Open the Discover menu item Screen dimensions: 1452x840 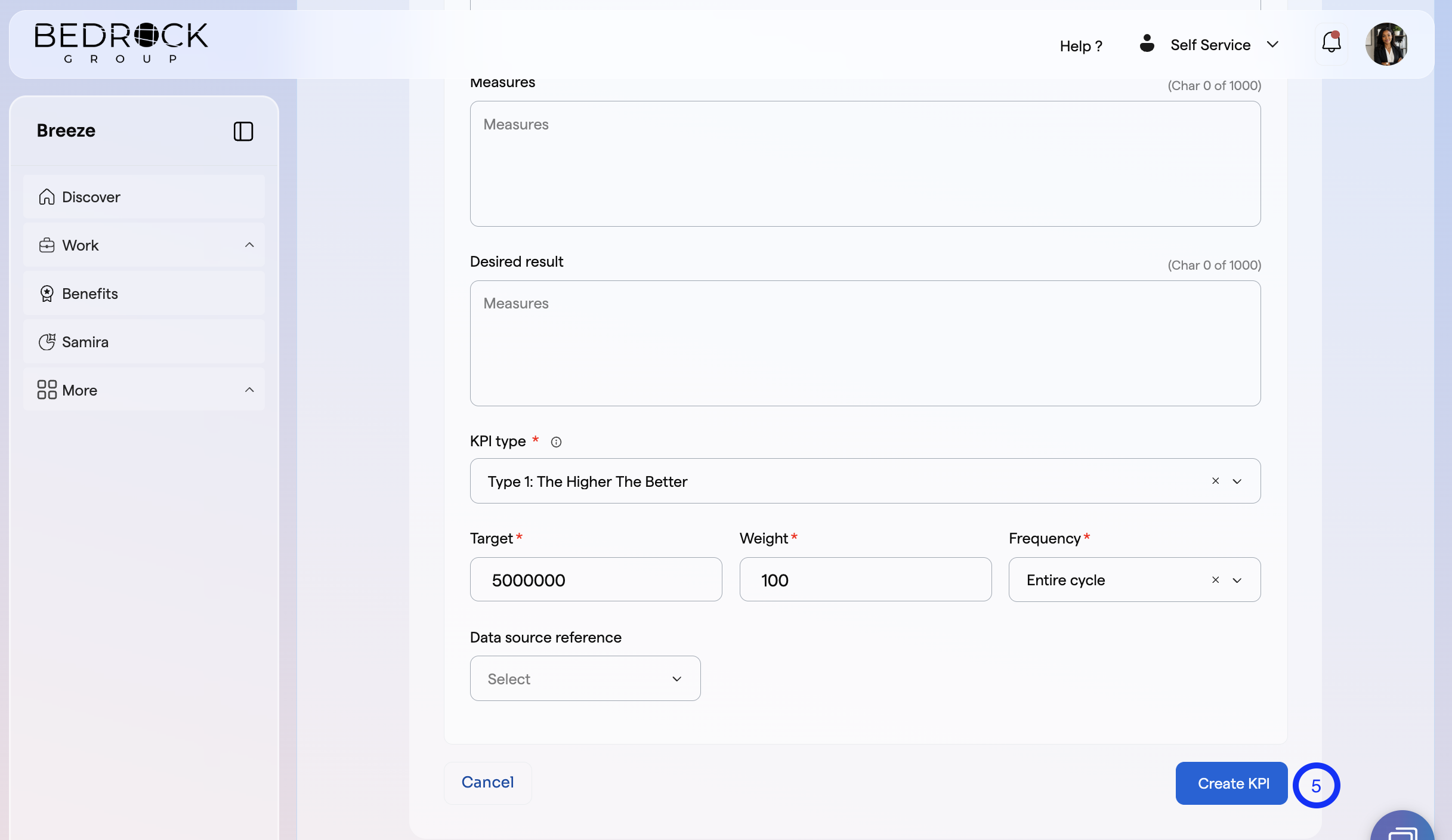tap(144, 197)
